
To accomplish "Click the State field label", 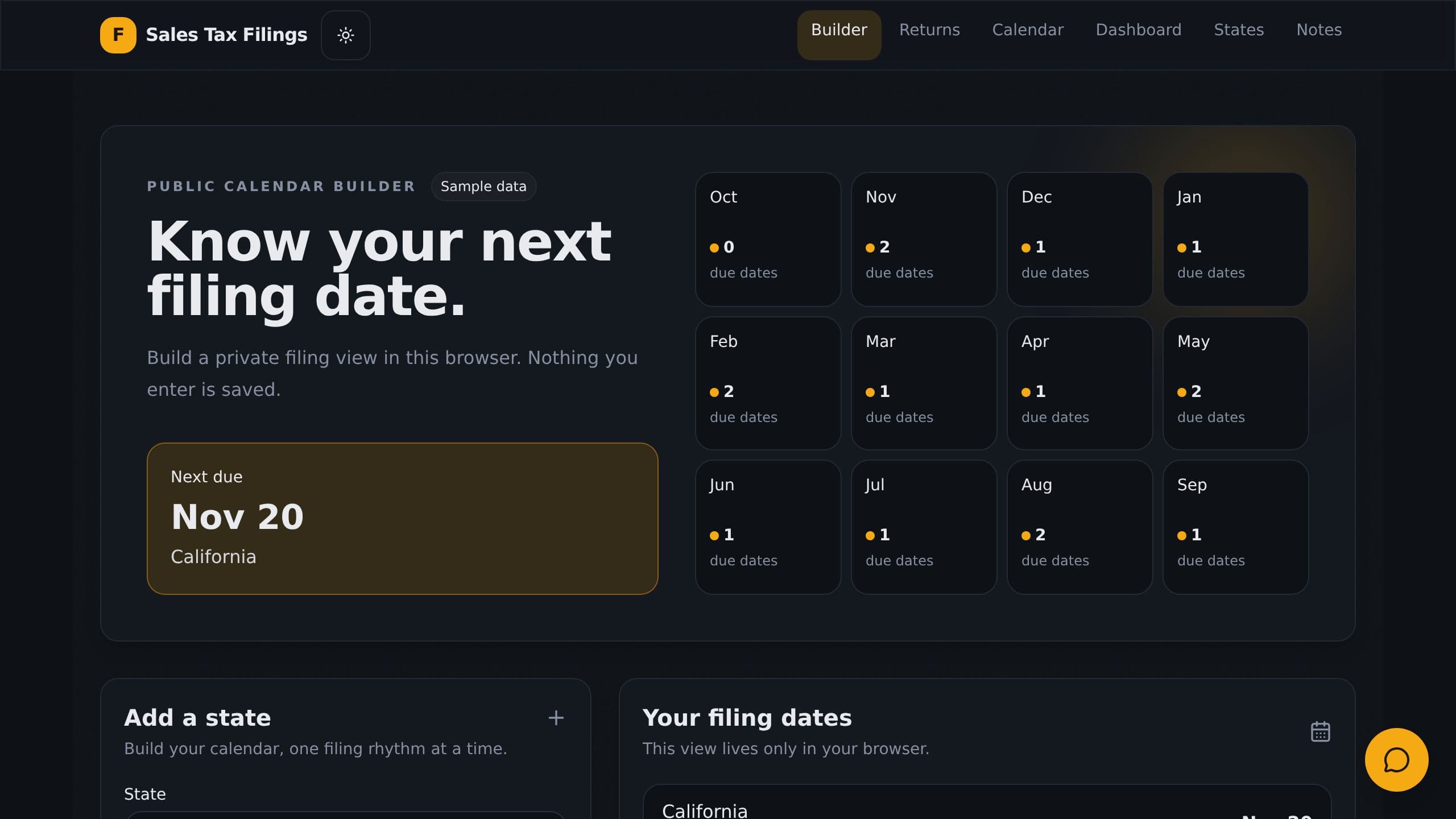I will point(145,794).
